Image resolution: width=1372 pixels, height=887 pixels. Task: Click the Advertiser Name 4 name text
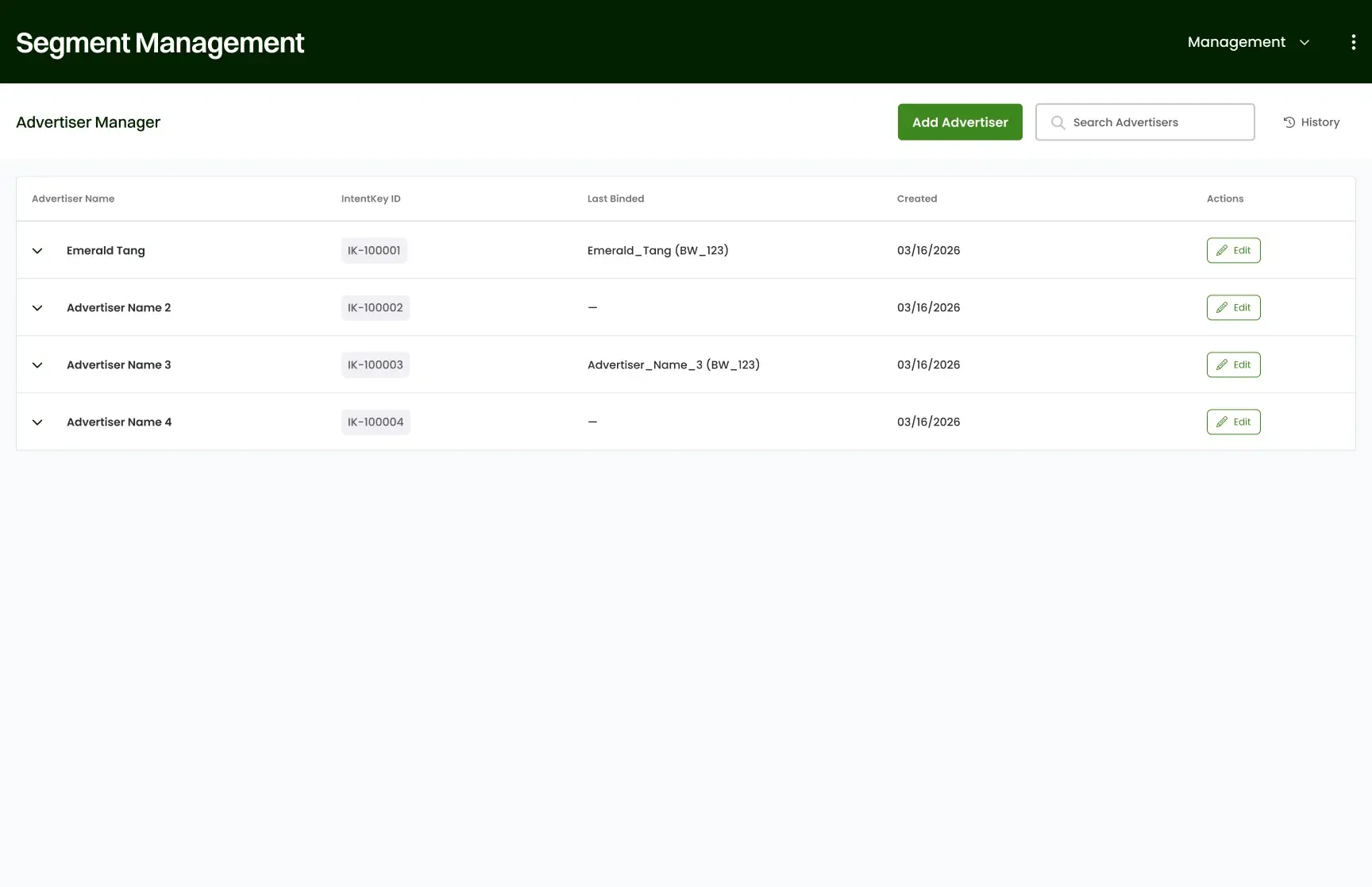[x=119, y=422]
